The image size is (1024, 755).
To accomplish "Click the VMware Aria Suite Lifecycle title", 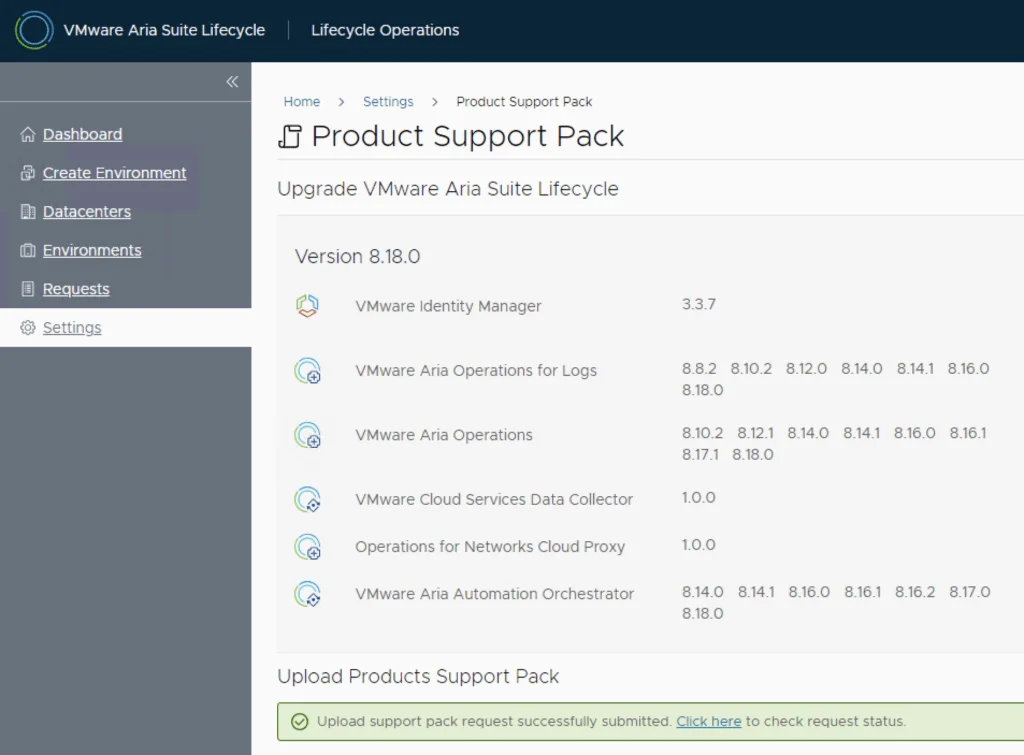I will tap(165, 30).
